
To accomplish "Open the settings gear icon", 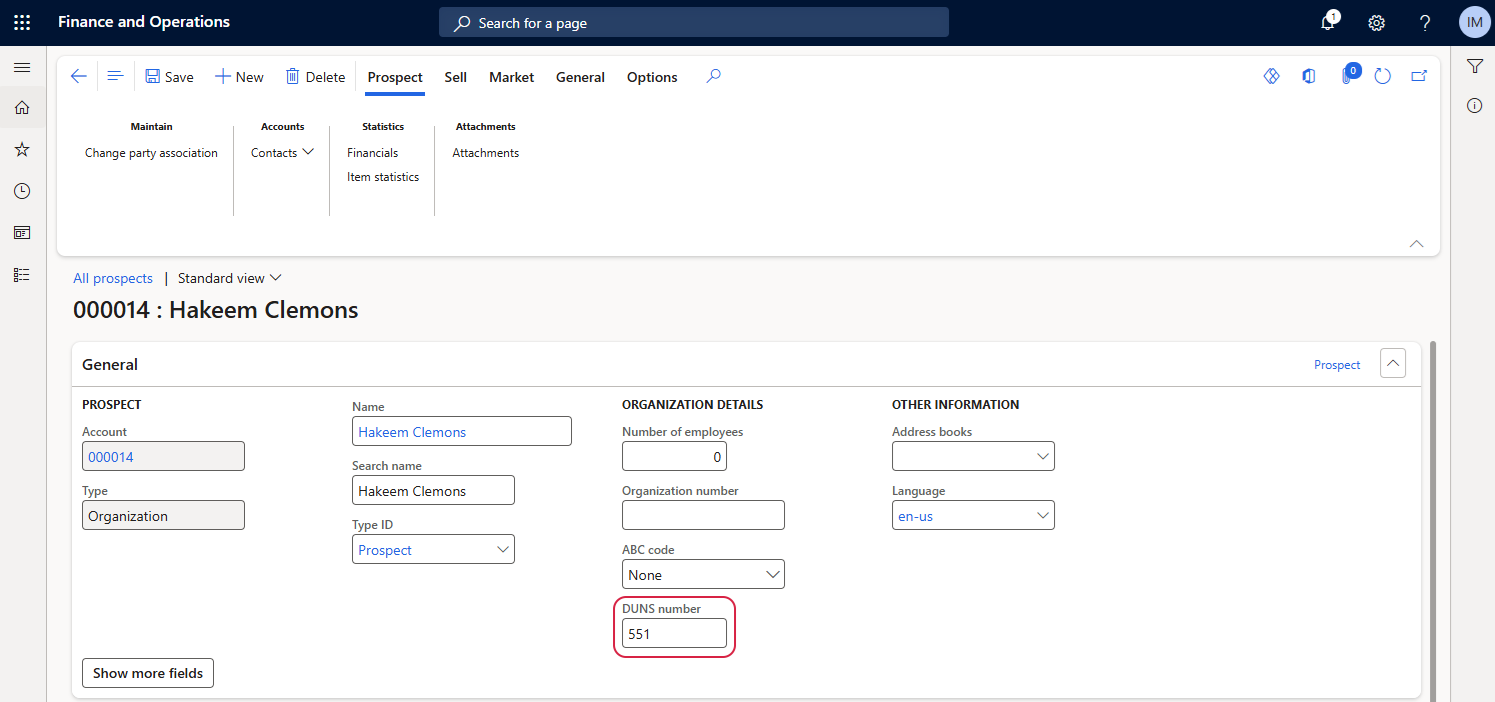I will coord(1376,22).
